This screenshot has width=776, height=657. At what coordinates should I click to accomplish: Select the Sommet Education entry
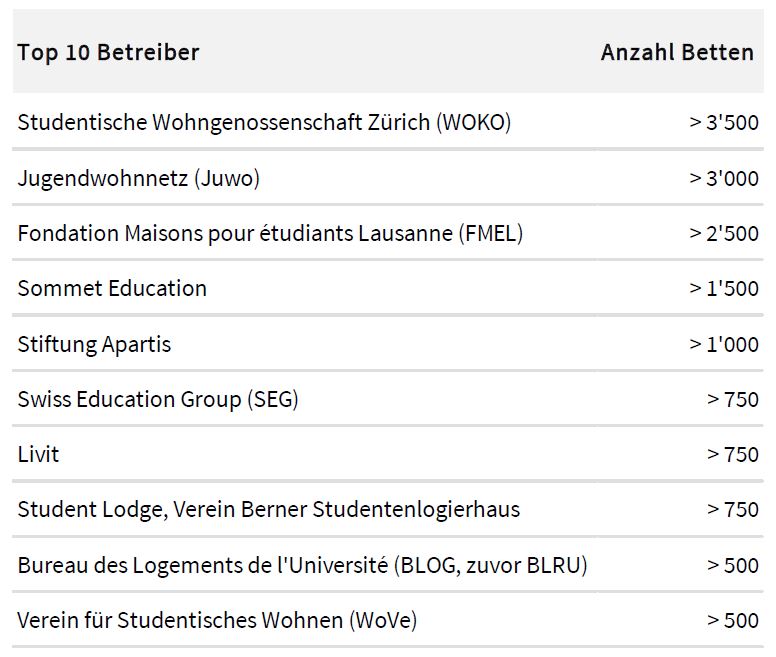tap(112, 288)
